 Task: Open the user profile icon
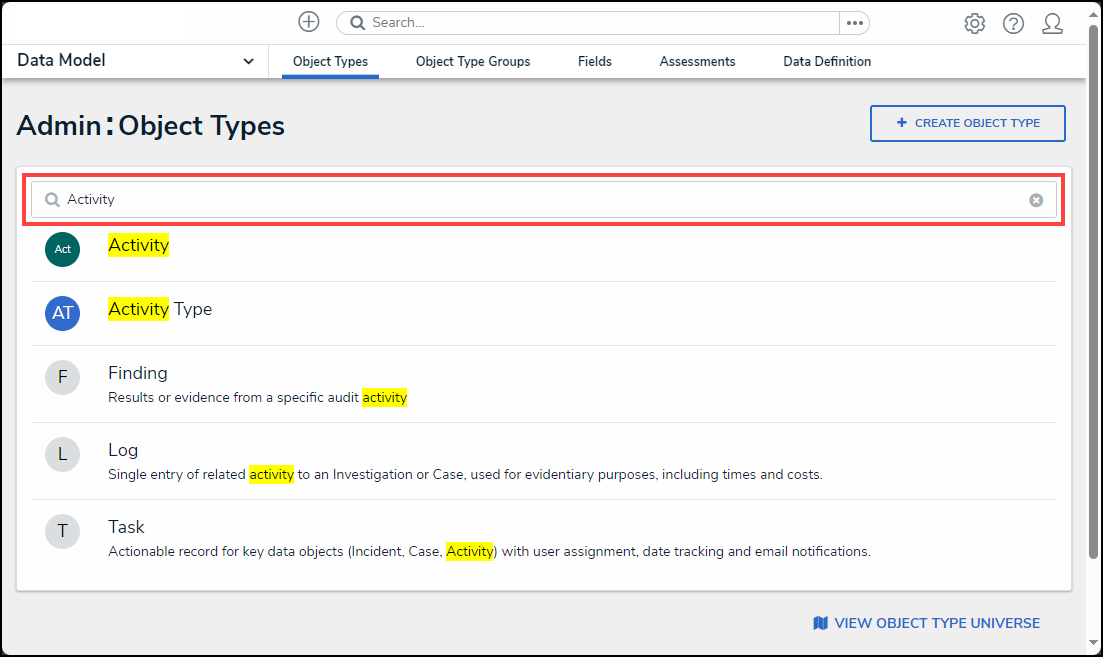(1052, 24)
